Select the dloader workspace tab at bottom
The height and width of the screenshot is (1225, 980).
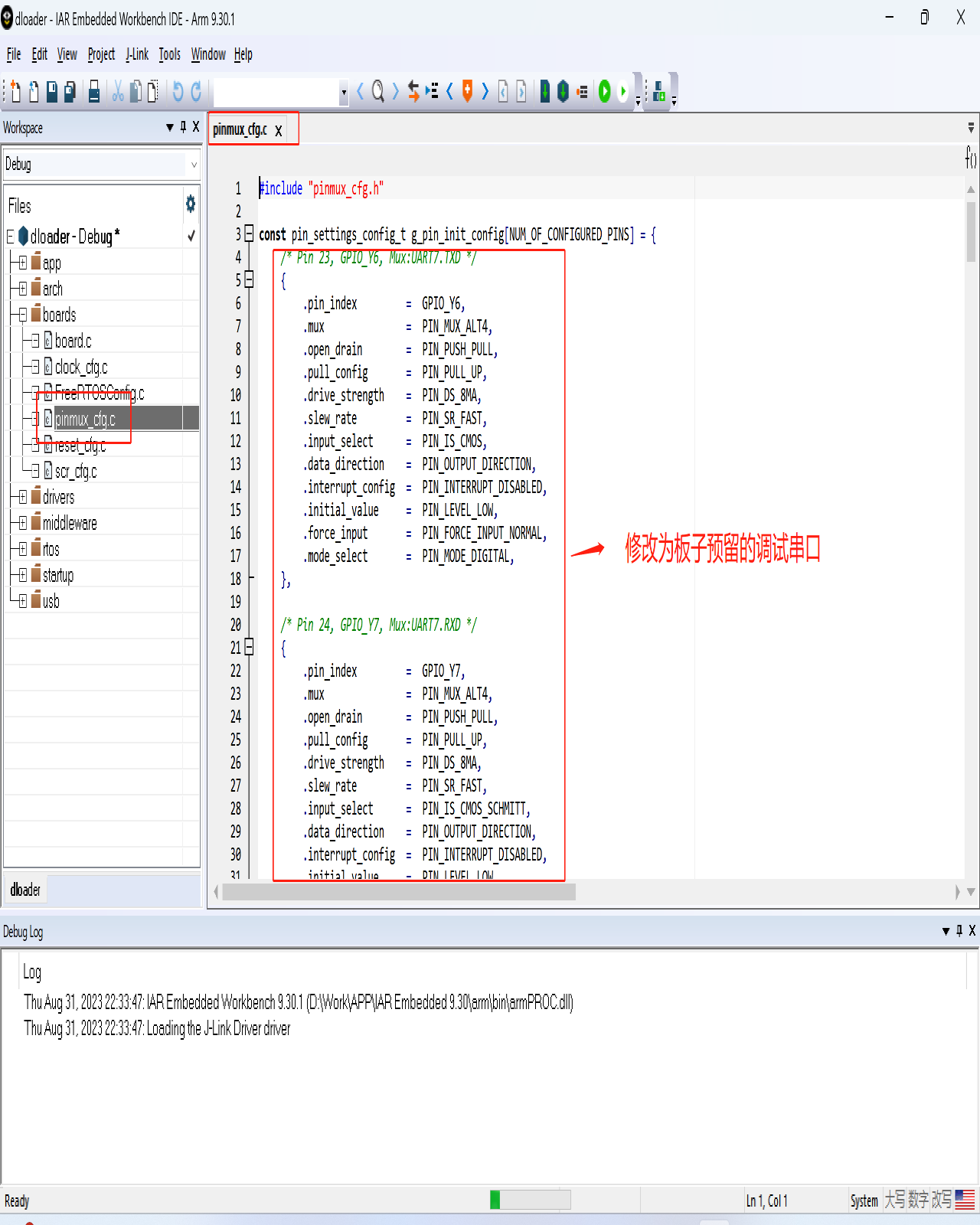[x=25, y=890]
